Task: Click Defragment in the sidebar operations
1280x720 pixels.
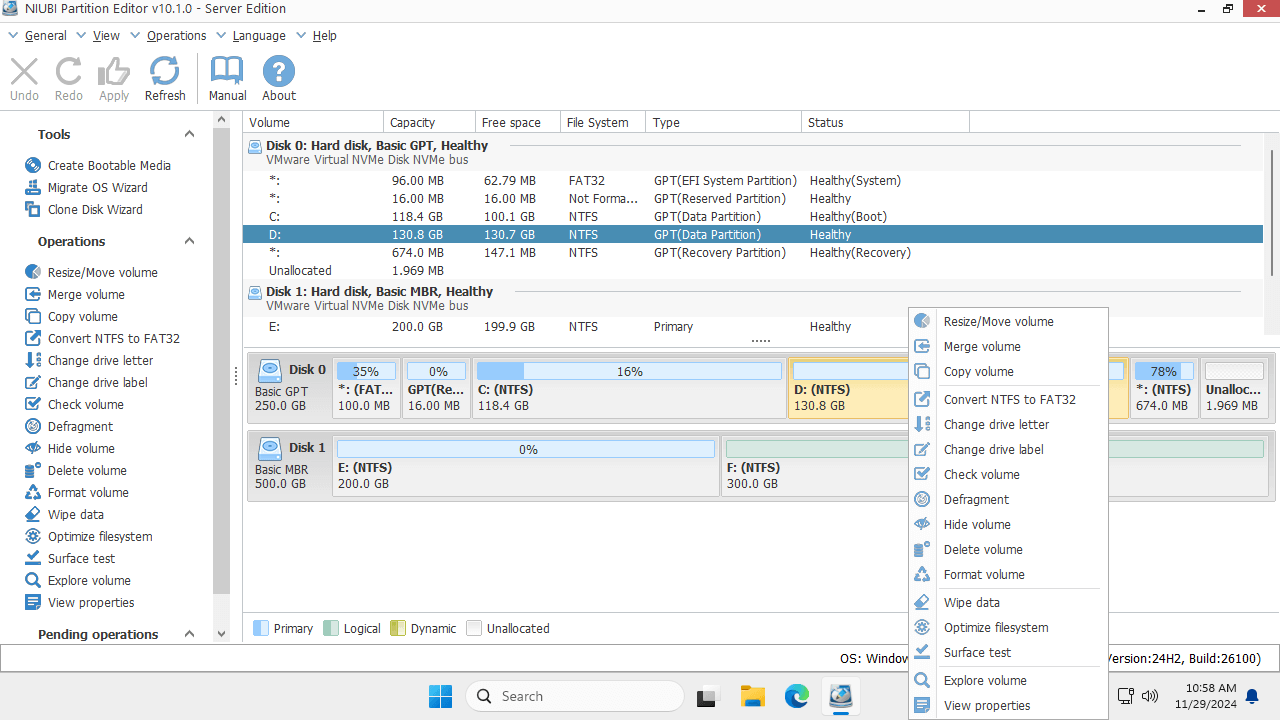Action: click(x=80, y=427)
